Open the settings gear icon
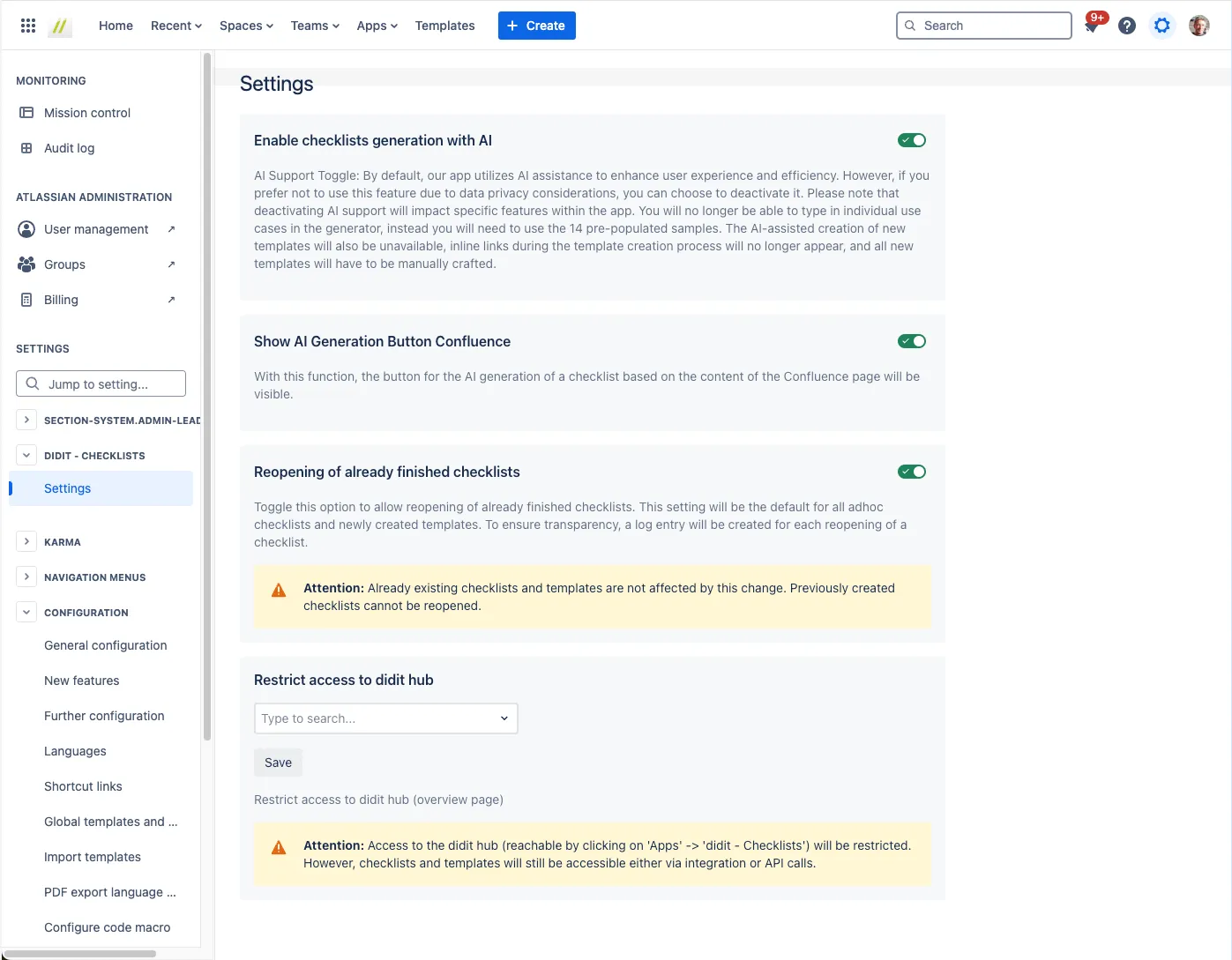This screenshot has height=960, width=1232. tap(1162, 26)
